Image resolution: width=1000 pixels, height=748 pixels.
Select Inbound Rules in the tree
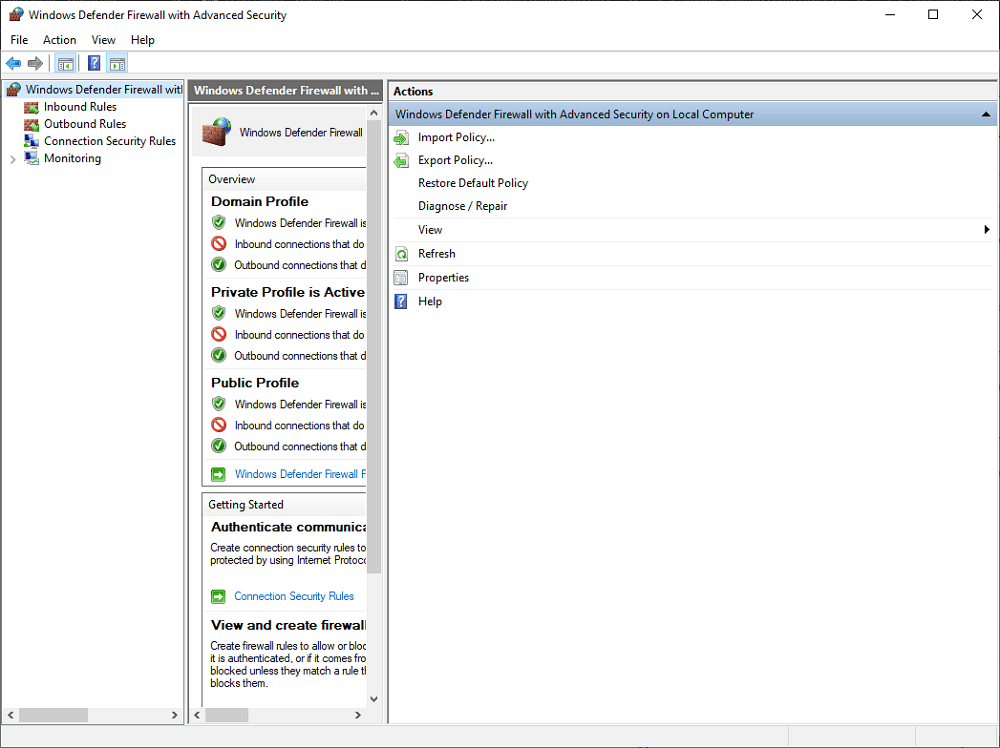click(80, 107)
